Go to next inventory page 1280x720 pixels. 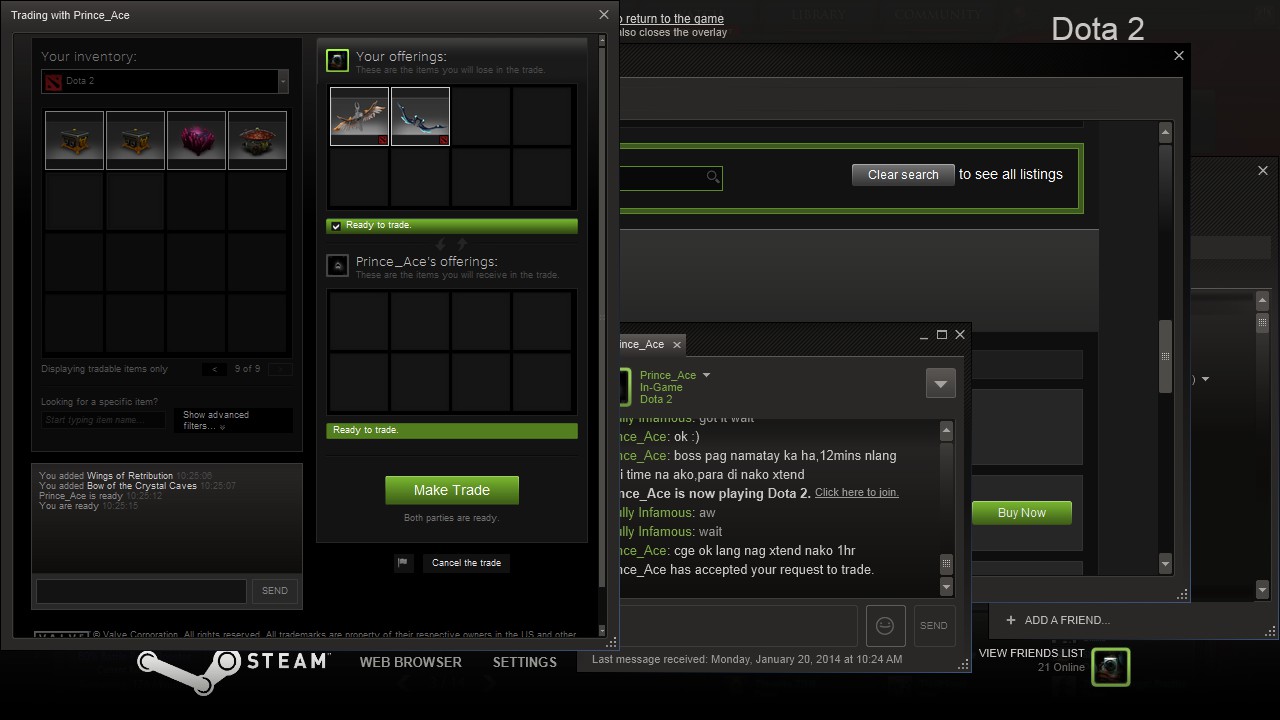coord(280,369)
